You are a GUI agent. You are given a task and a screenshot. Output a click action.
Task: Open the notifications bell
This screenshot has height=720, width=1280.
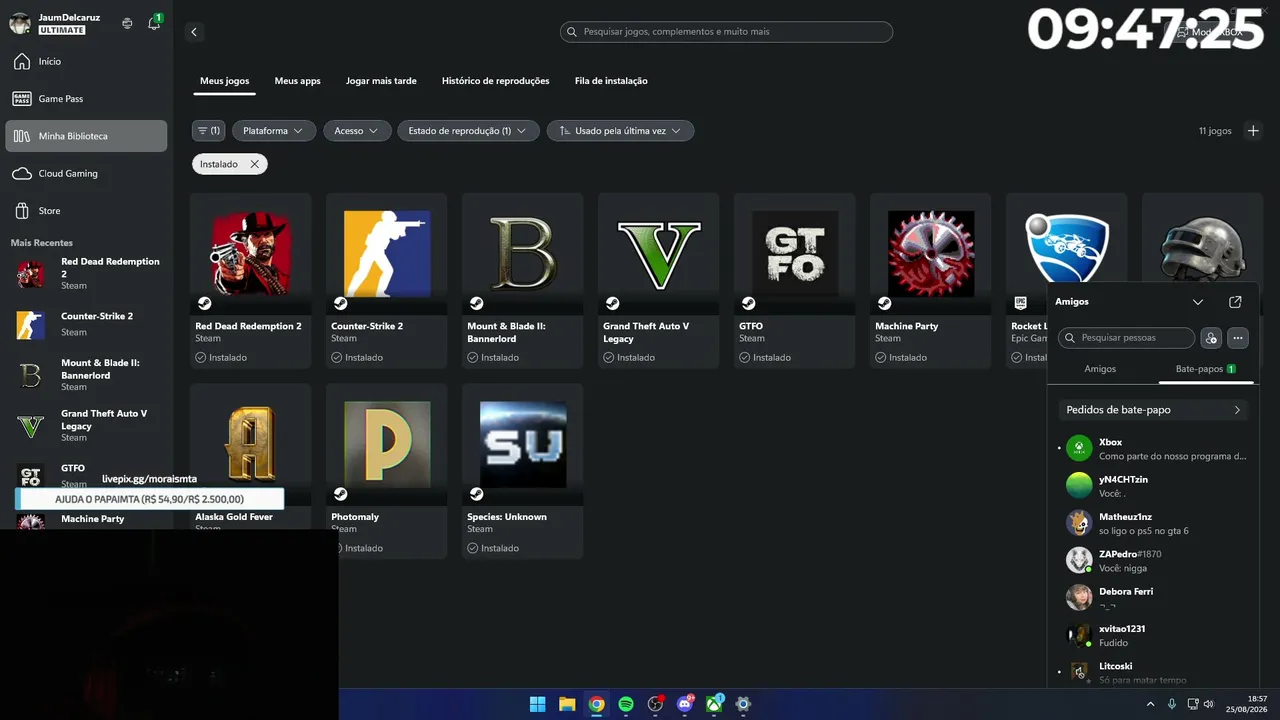coord(154,23)
